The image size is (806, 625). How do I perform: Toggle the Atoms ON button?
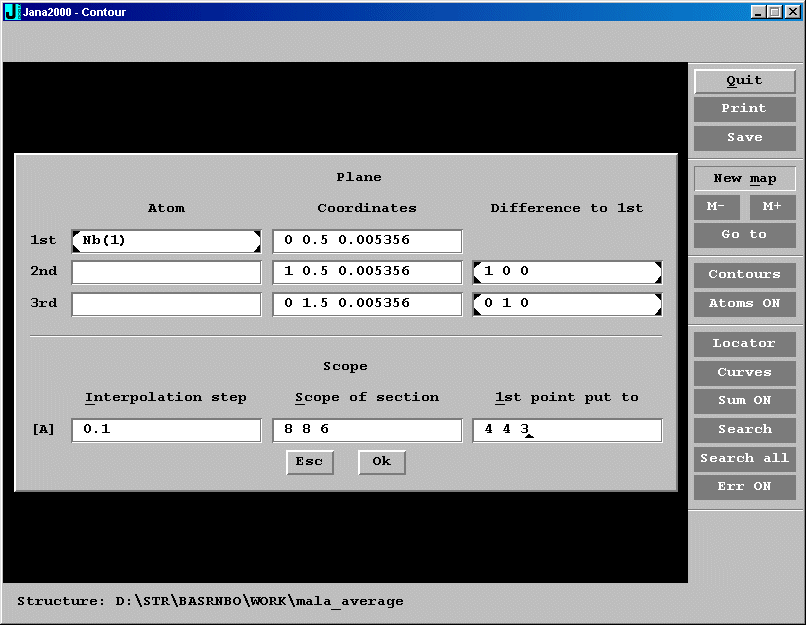tap(744, 304)
